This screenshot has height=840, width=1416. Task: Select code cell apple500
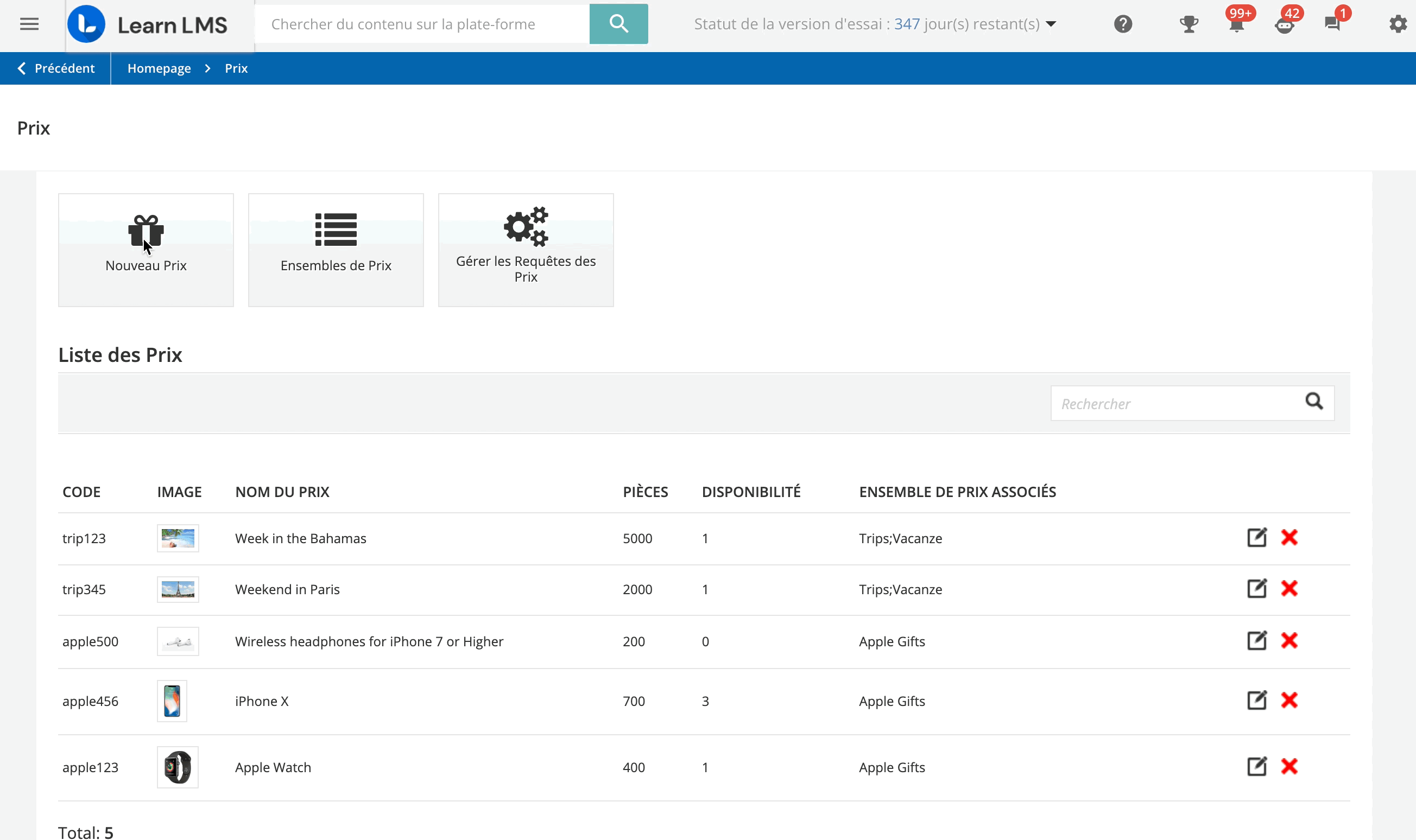tap(90, 641)
